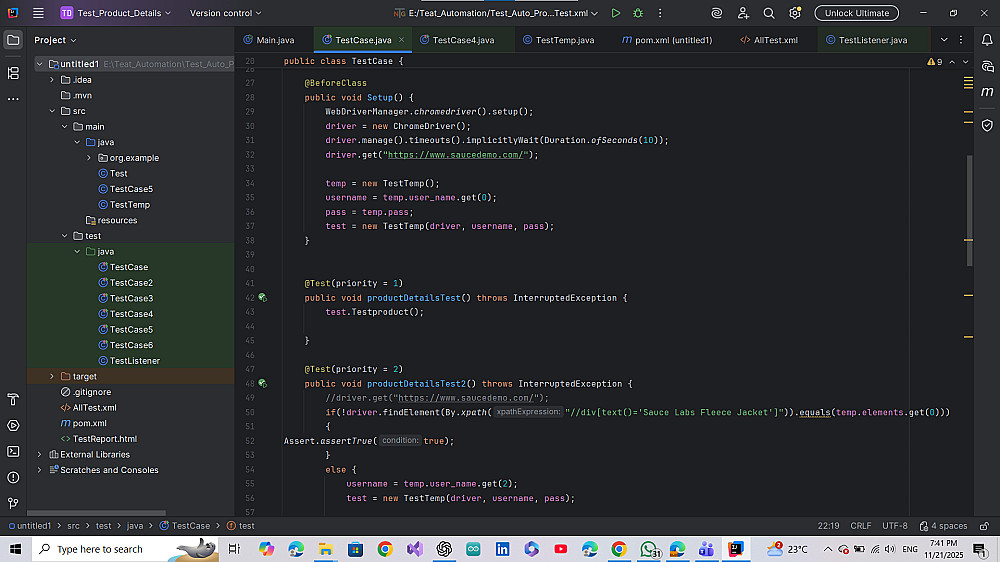1000x562 pixels.
Task: Show the Problems tool window
Action: tap(13, 477)
